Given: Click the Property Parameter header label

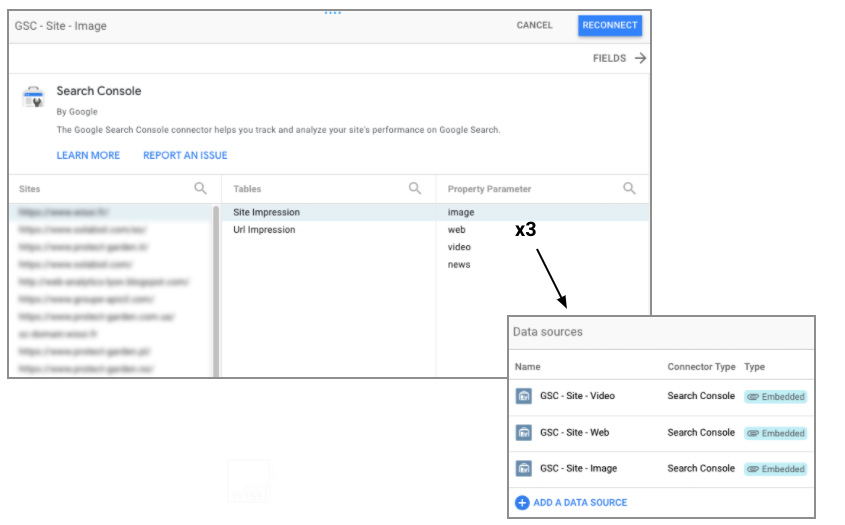Looking at the screenshot, I should [489, 189].
